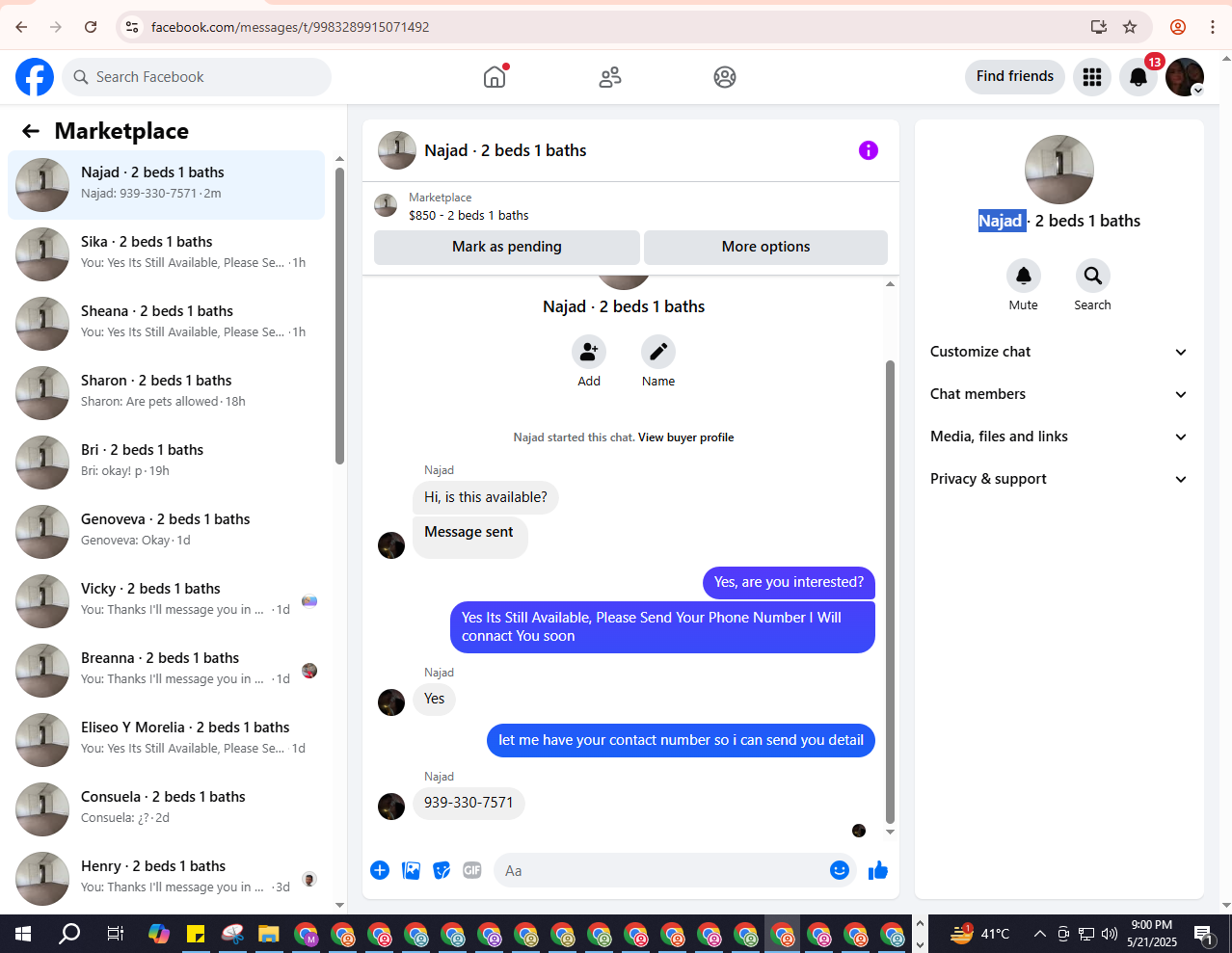Click the 'Yes, are you interested?' message

click(x=789, y=582)
